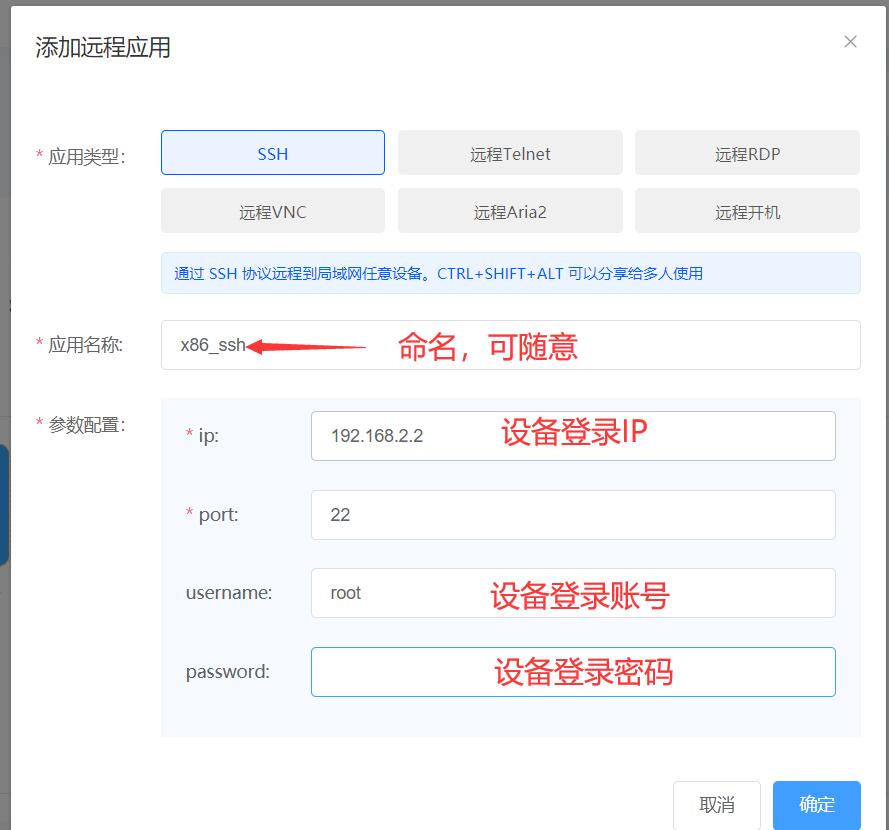
Task: Click the port input with value 22
Action: pyautogui.click(x=572, y=515)
